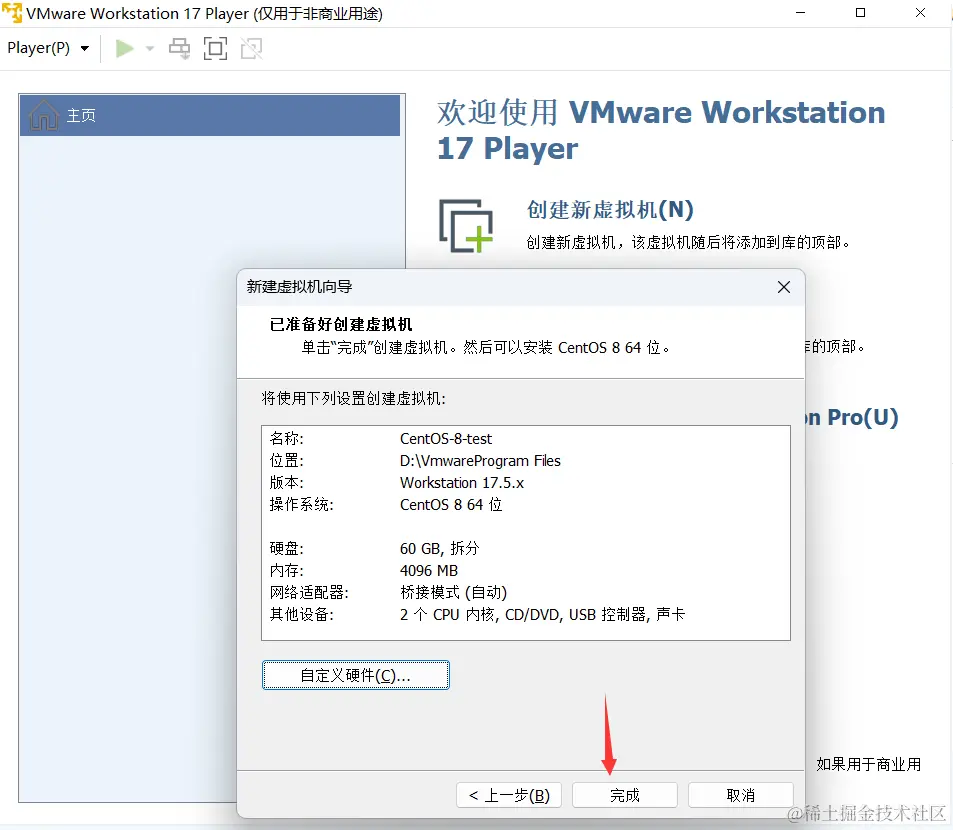
Task: Close the 新建虚拟机向导 dialog with the X
Action: (x=783, y=287)
